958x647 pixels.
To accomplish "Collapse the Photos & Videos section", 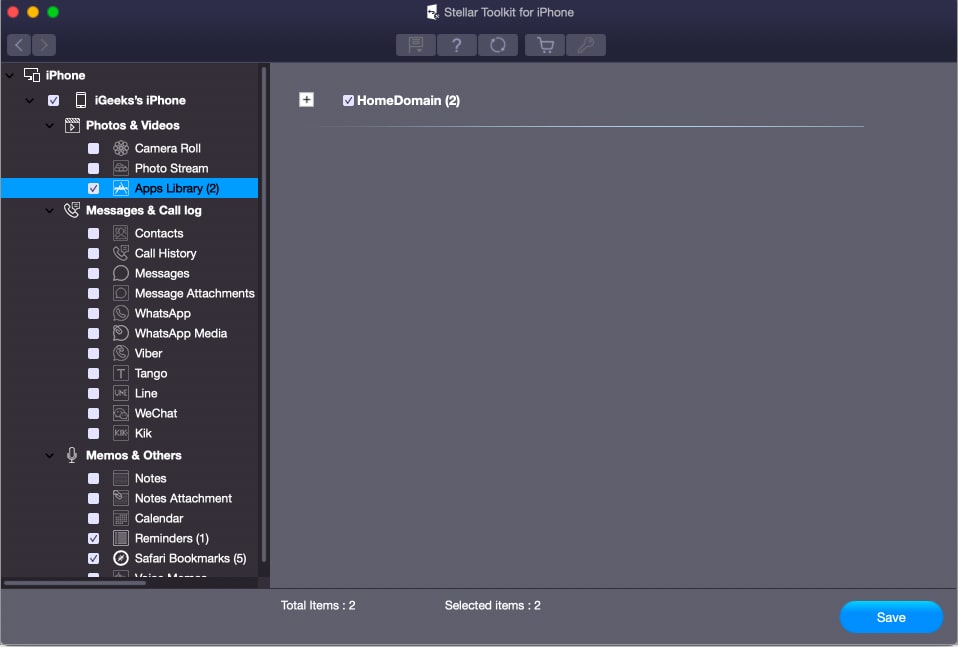I will 49,125.
